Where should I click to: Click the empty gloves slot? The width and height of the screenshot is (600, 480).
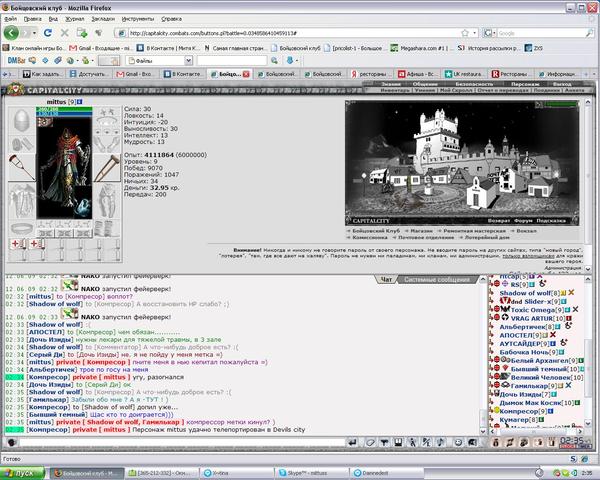107,144
